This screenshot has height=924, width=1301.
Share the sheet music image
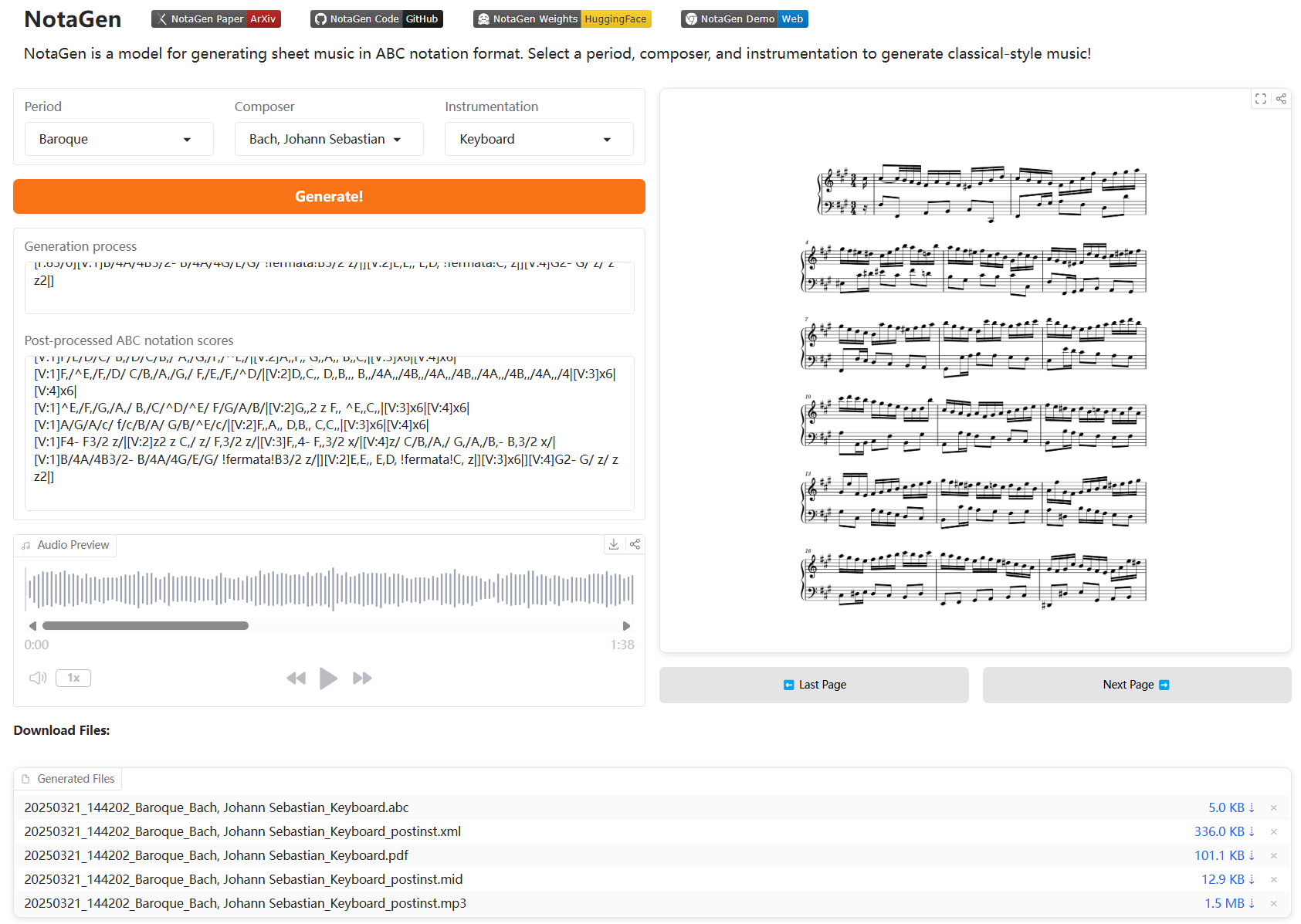coord(1281,99)
